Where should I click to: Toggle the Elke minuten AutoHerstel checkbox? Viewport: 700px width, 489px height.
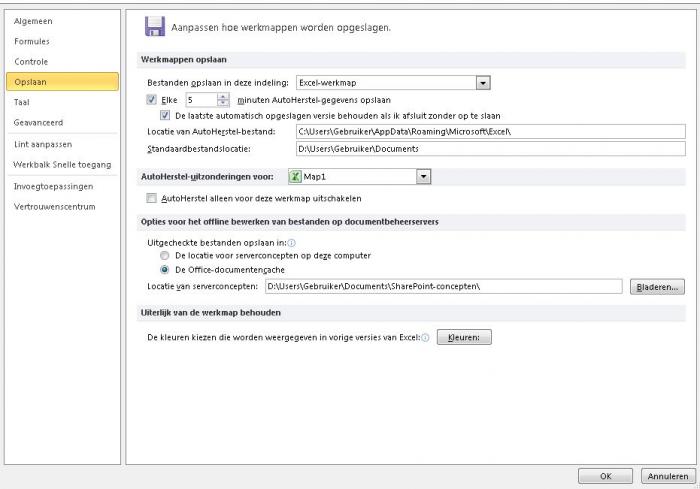[x=152, y=100]
